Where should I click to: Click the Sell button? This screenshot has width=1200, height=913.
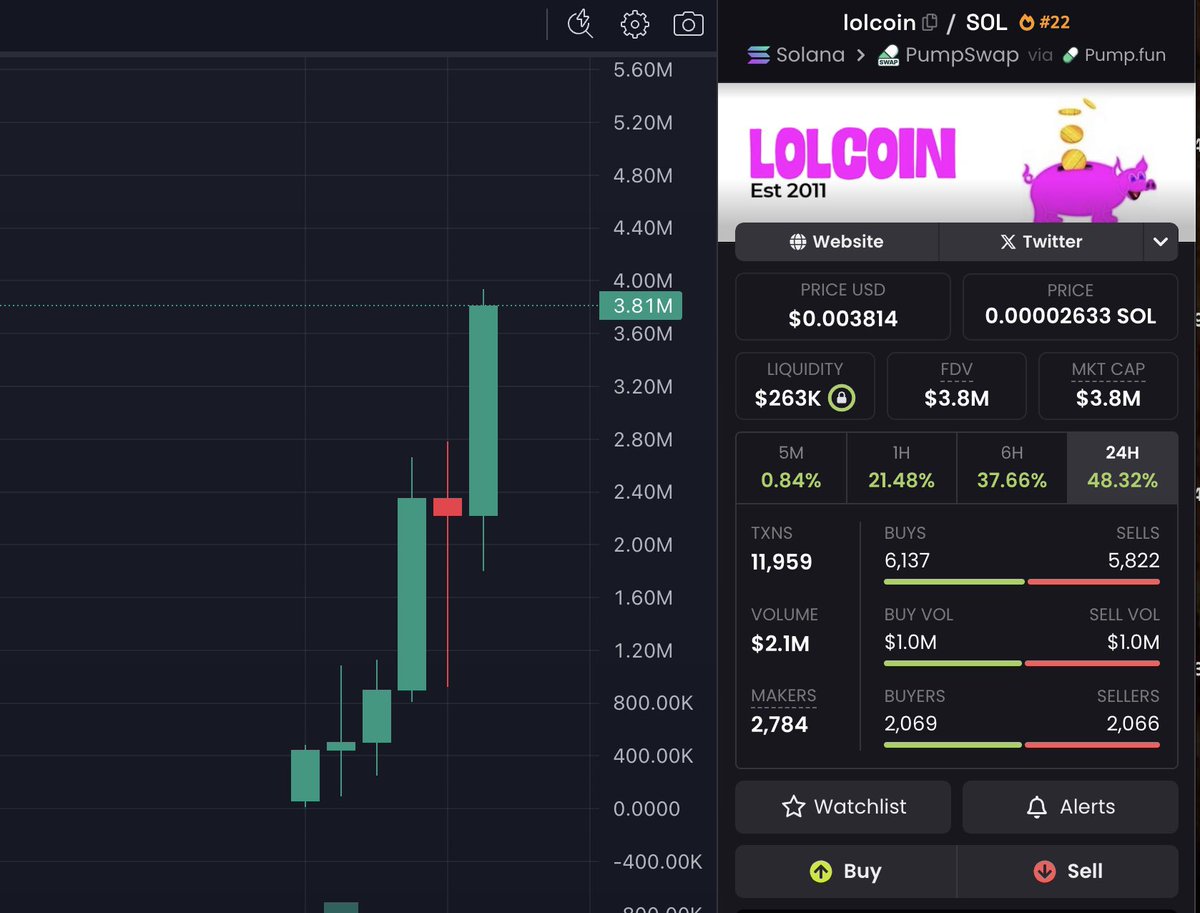pos(1068,871)
